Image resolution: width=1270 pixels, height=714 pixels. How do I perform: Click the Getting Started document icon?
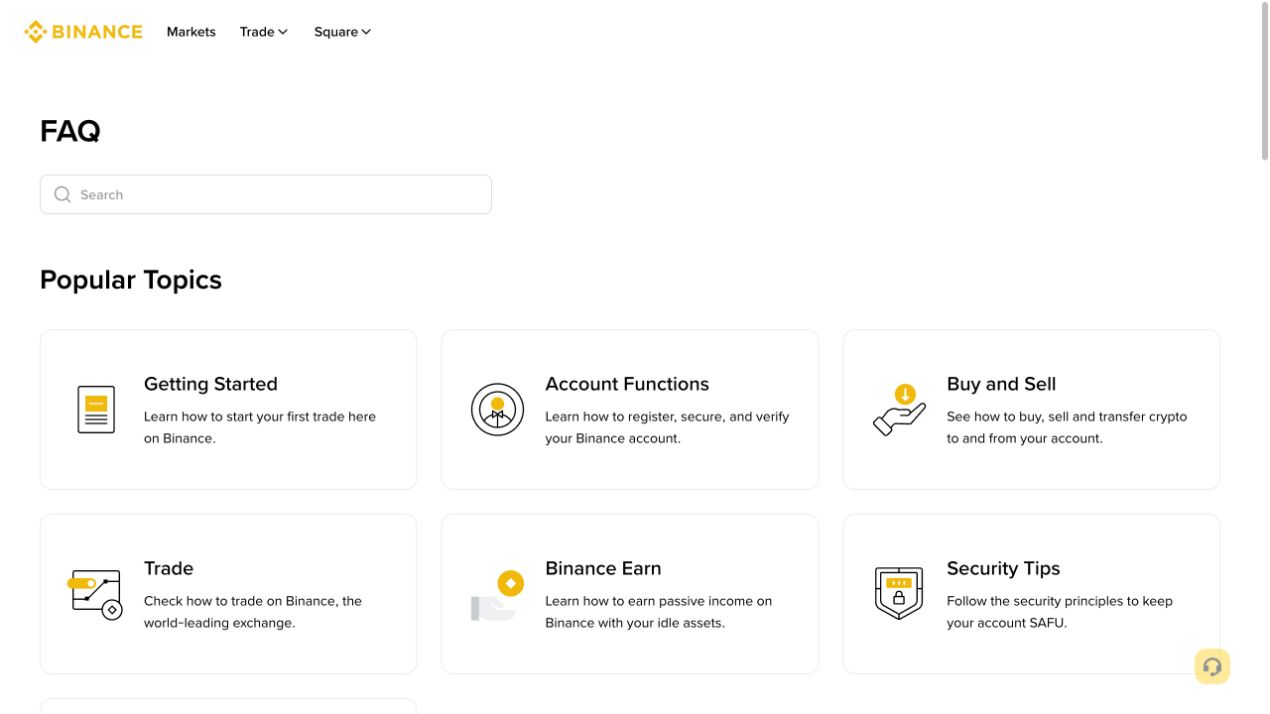(x=96, y=410)
